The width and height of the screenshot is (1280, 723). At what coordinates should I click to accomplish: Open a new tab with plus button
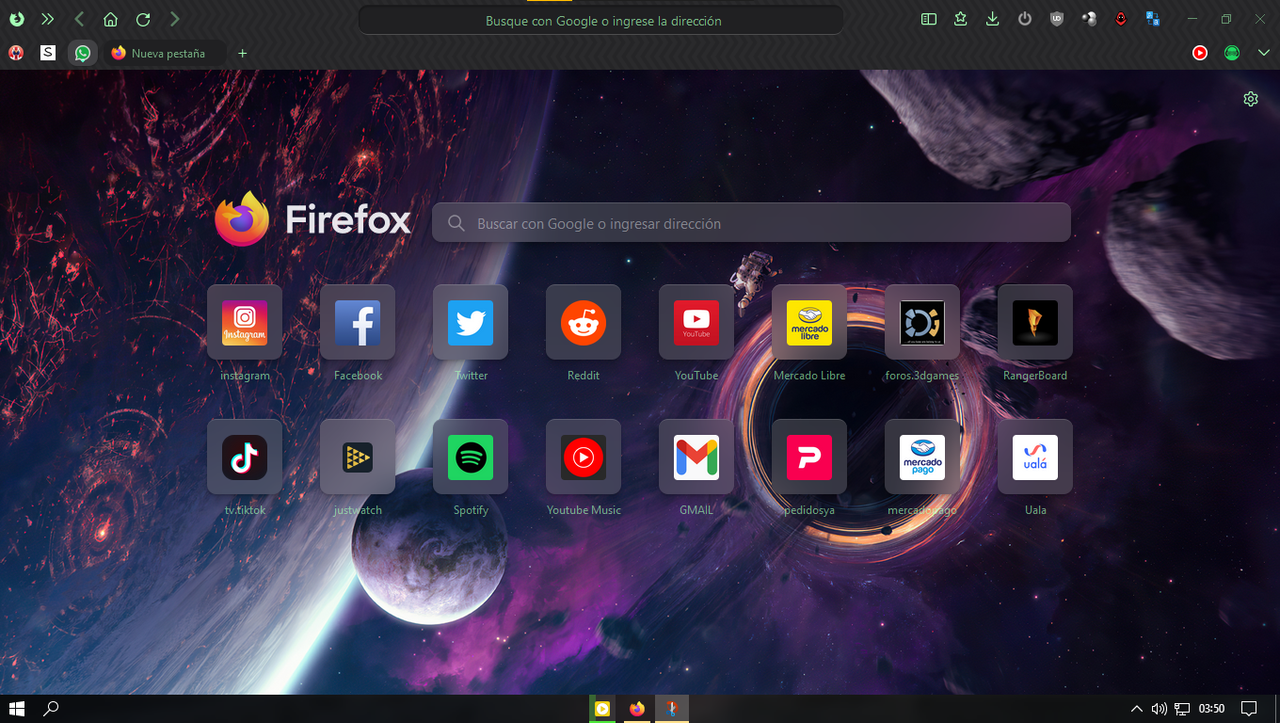point(242,53)
